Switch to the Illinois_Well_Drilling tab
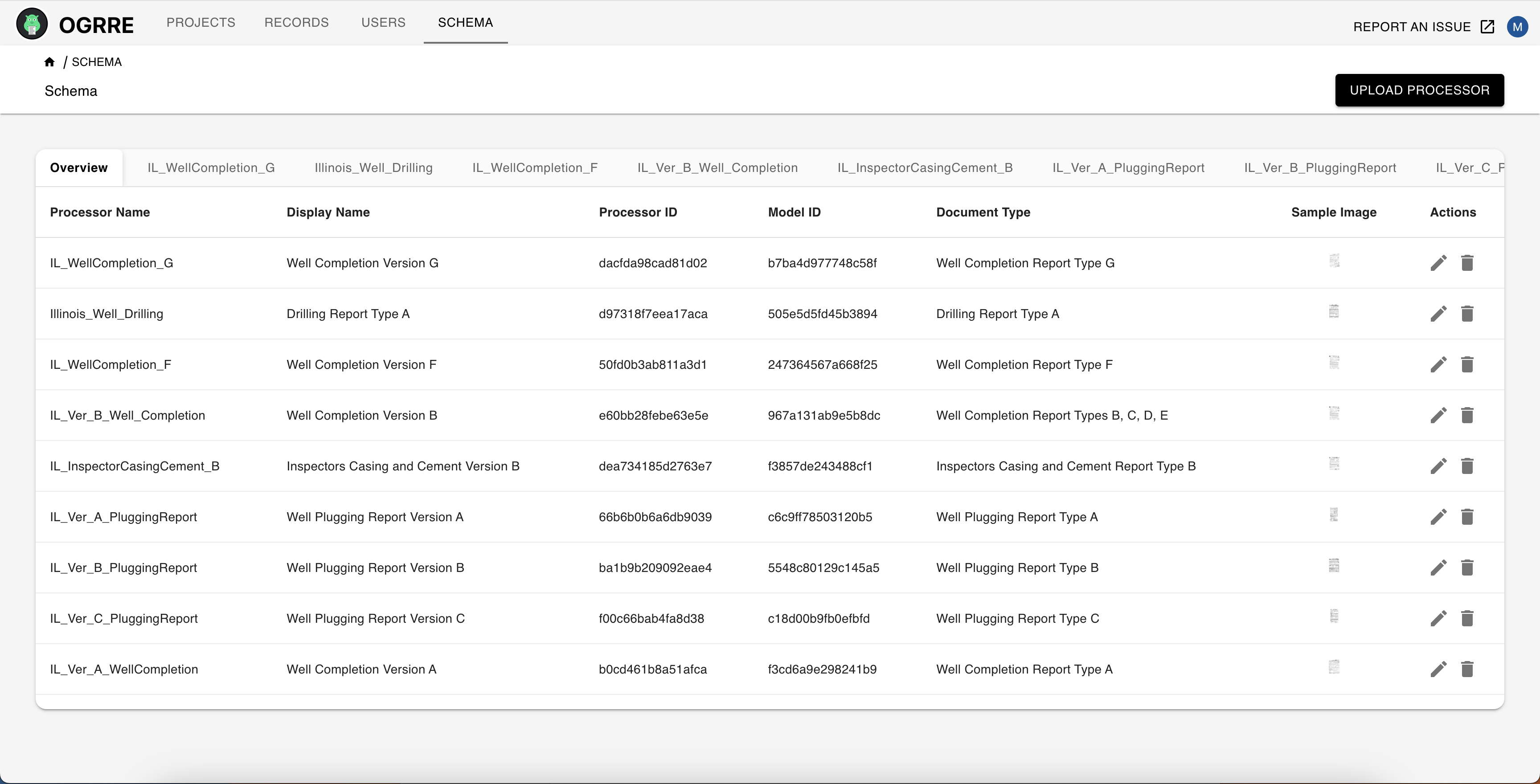1540x784 pixels. [374, 168]
